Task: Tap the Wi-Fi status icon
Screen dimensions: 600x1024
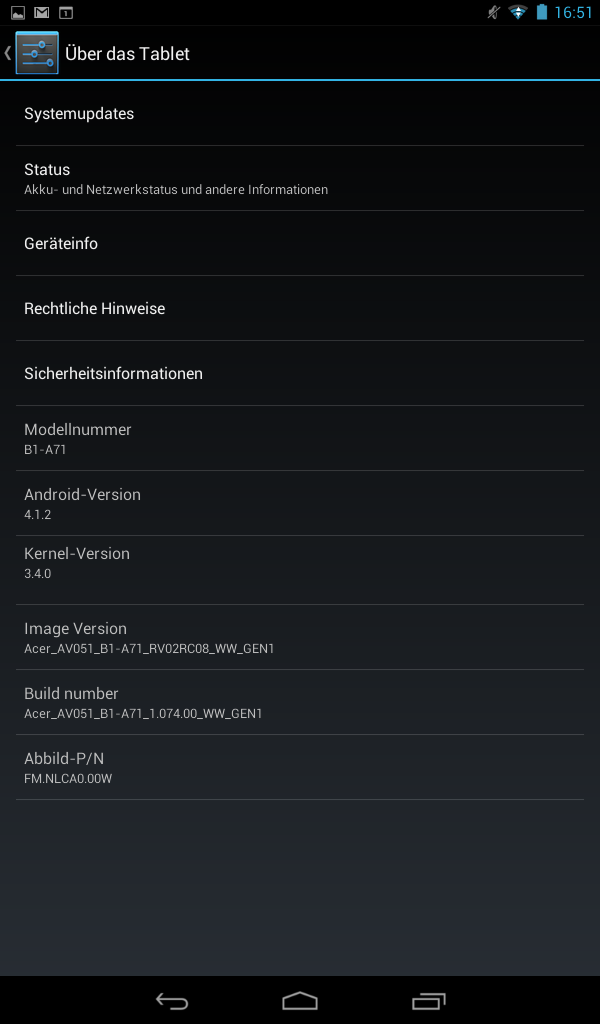Action: [518, 12]
